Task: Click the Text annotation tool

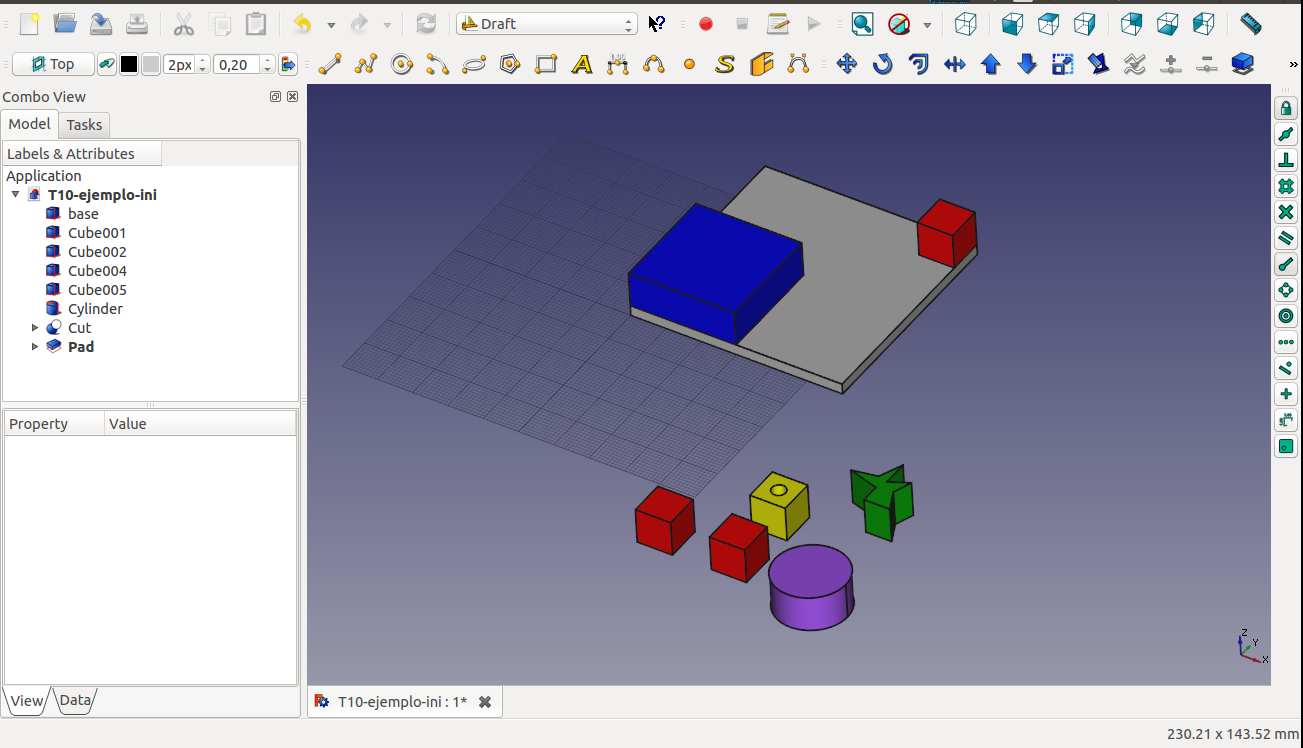Action: [582, 65]
